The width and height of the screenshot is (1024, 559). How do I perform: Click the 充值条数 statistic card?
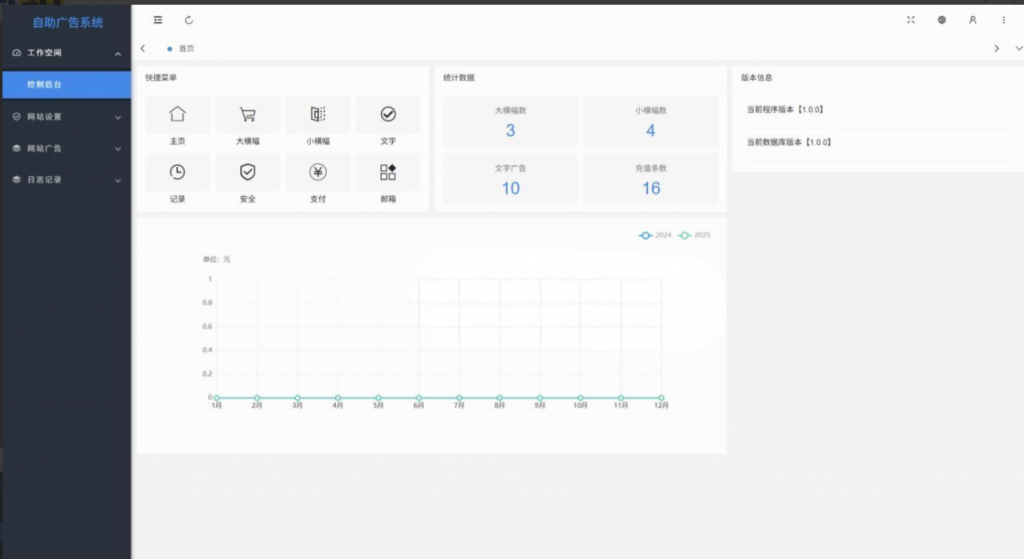pyautogui.click(x=651, y=179)
